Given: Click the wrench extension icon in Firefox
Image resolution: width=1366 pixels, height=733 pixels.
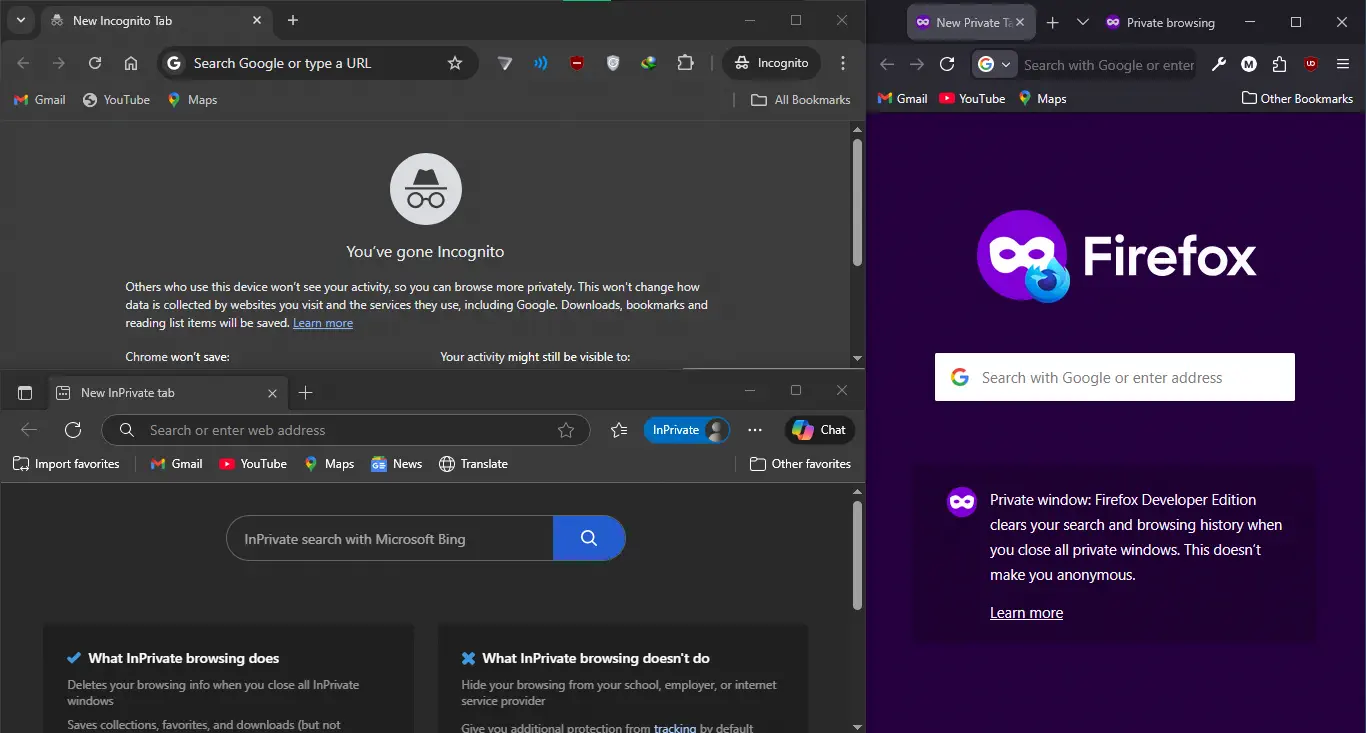Looking at the screenshot, I should 1219,64.
